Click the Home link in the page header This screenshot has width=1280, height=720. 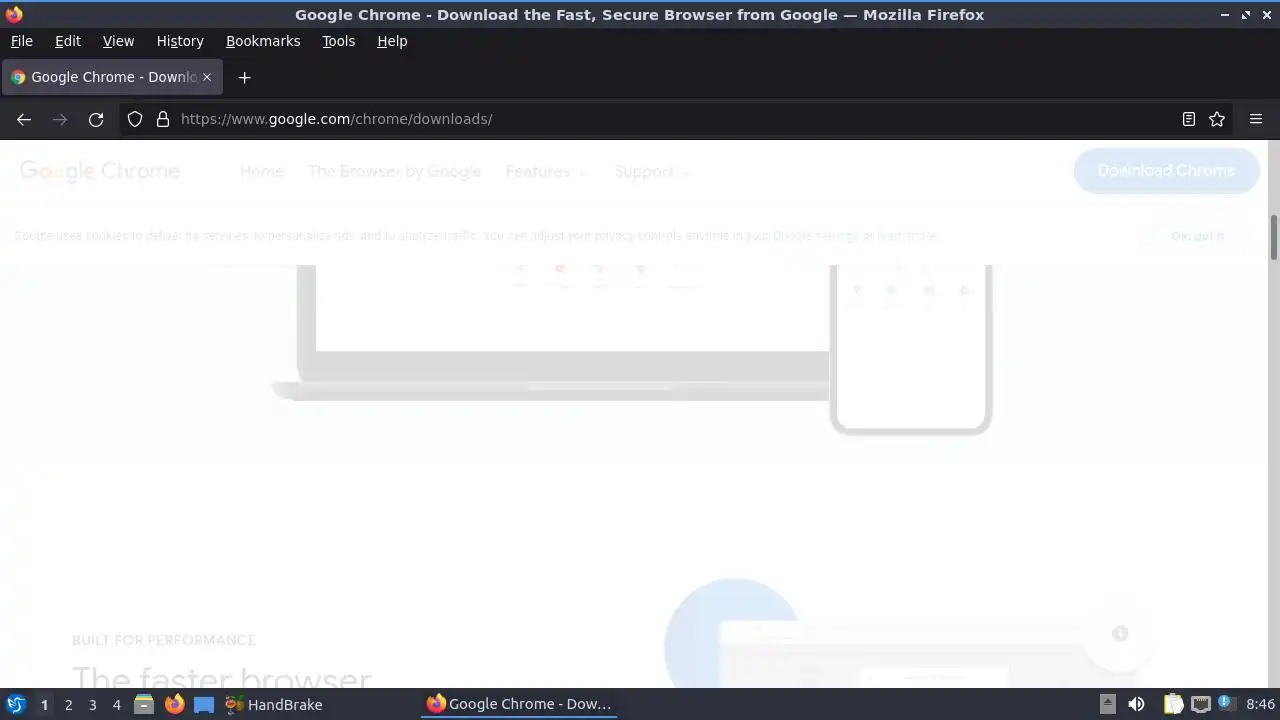[262, 172]
